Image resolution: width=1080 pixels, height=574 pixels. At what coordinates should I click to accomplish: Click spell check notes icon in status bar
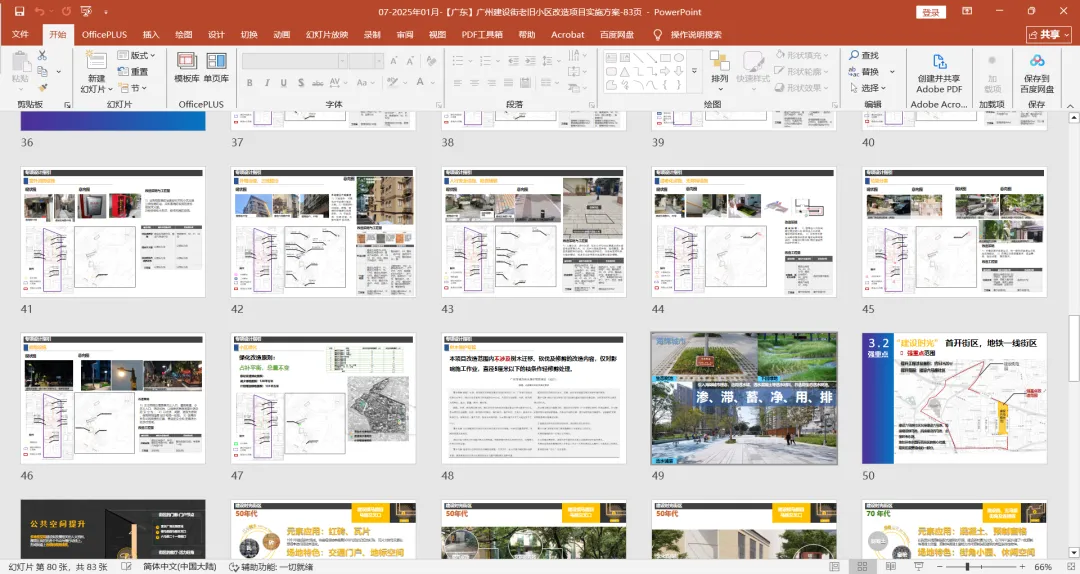pos(127,566)
